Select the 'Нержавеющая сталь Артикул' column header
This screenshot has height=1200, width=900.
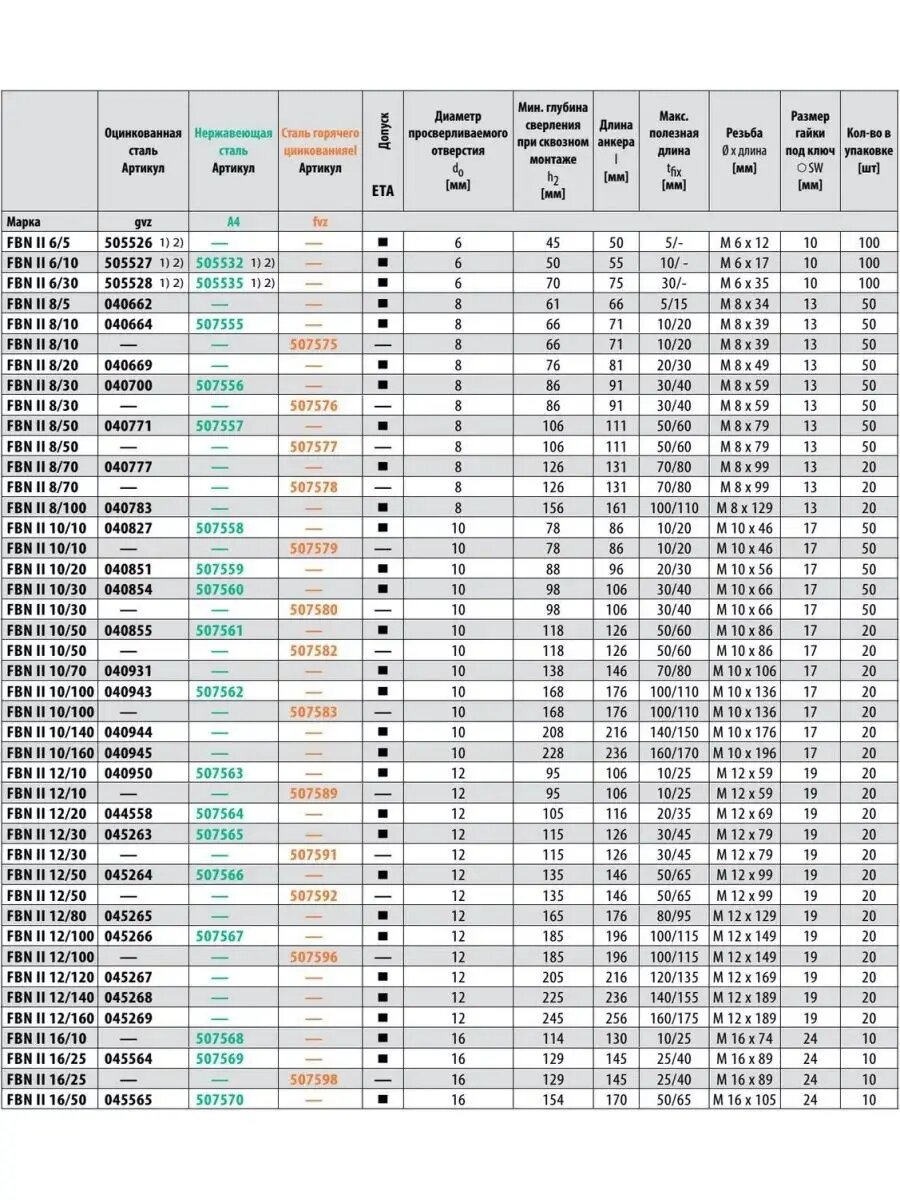(x=233, y=150)
